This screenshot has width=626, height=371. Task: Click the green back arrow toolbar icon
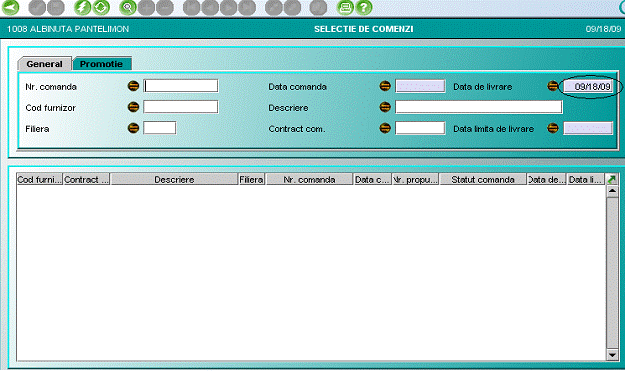pyautogui.click(x=10, y=7)
